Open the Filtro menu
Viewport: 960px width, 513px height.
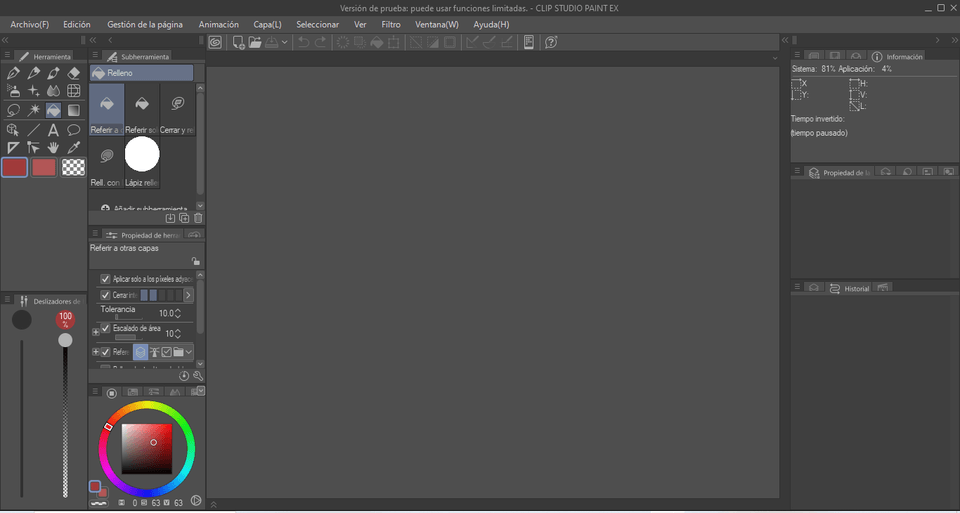click(391, 24)
